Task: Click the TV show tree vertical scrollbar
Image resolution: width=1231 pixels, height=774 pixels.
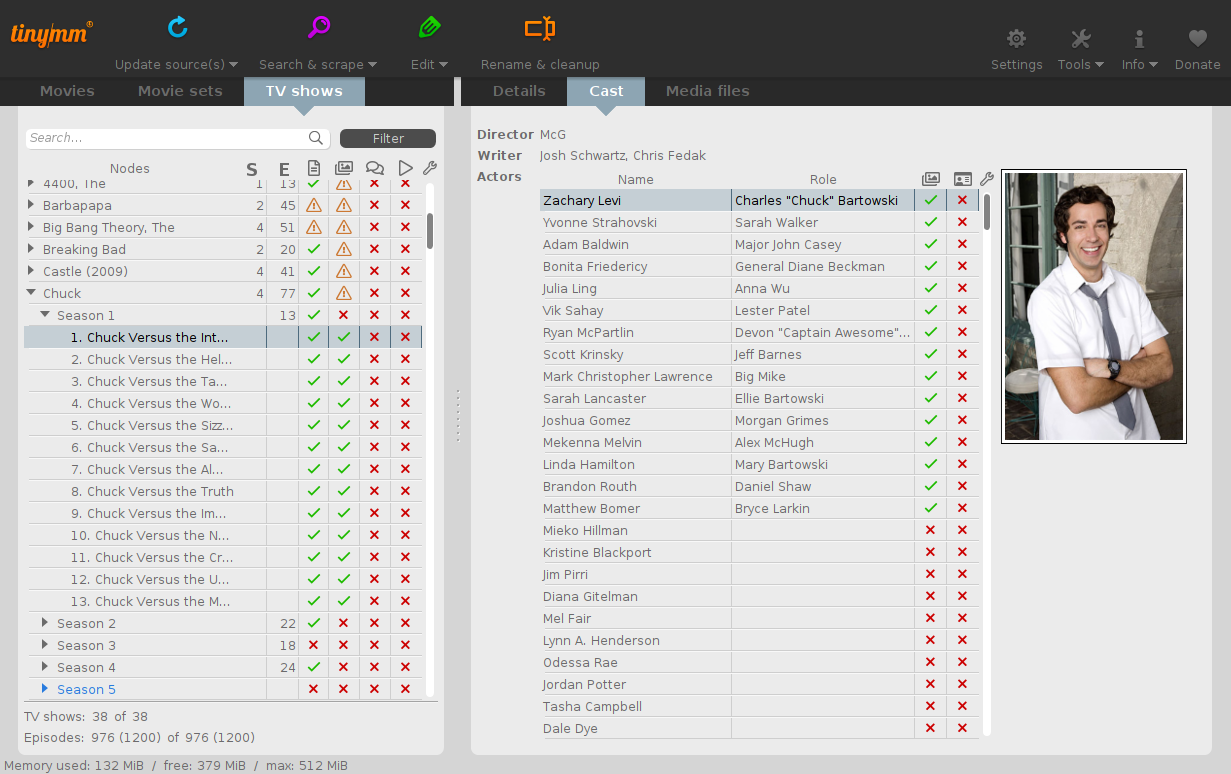Action: (430, 231)
